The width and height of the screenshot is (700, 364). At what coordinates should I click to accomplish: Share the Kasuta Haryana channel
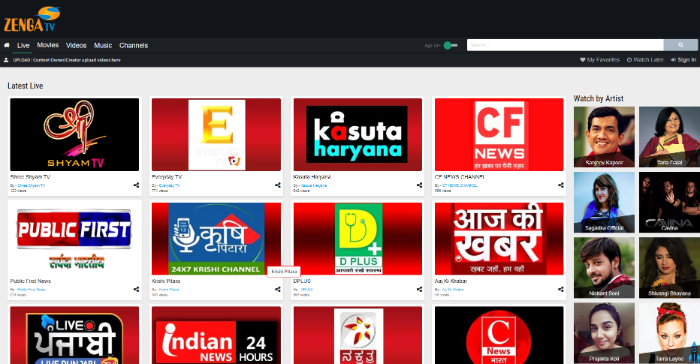pos(419,185)
